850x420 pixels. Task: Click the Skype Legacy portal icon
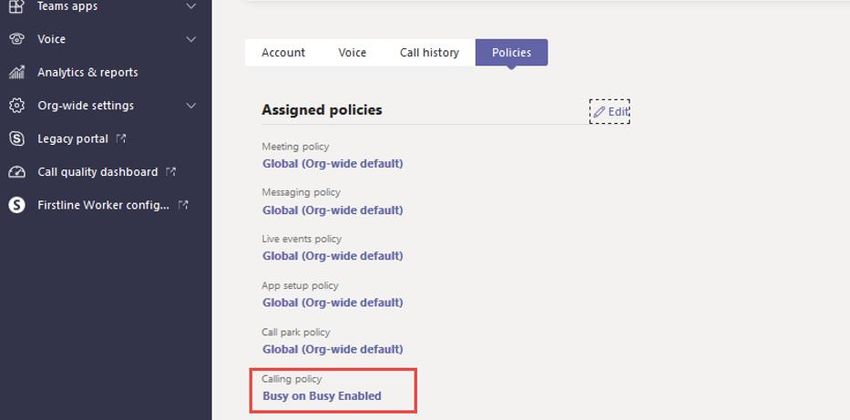[17, 139]
